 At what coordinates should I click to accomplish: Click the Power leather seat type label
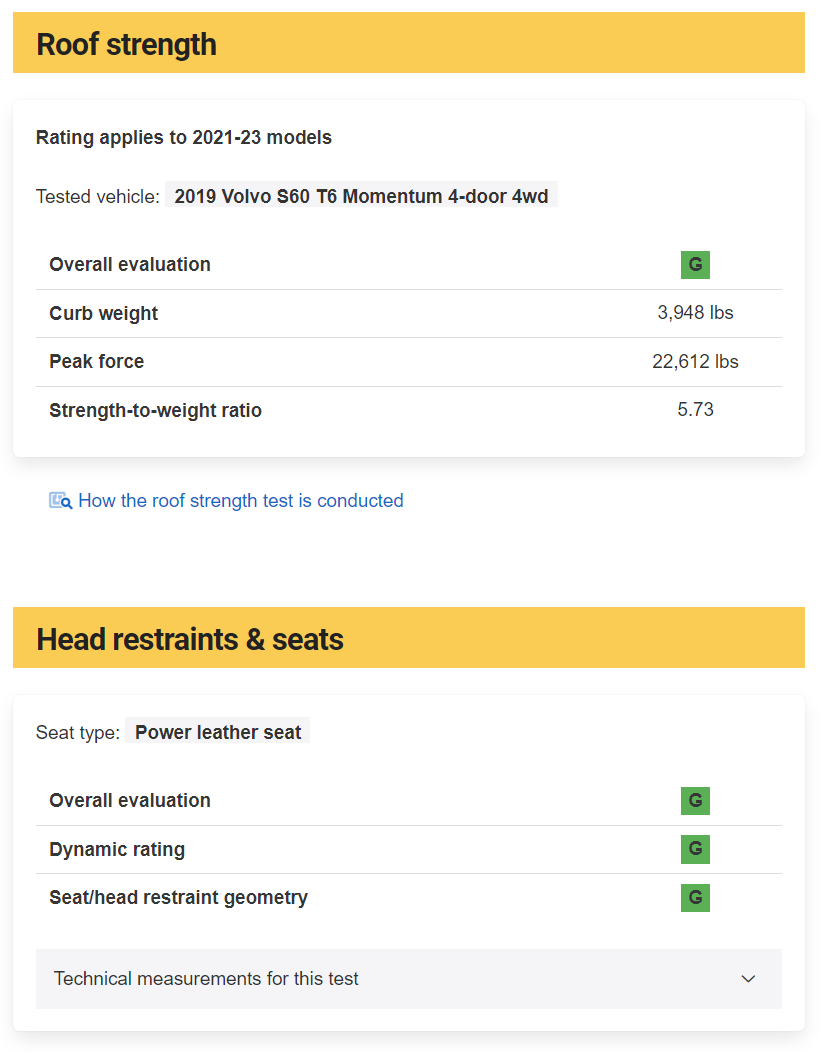pyautogui.click(x=218, y=732)
